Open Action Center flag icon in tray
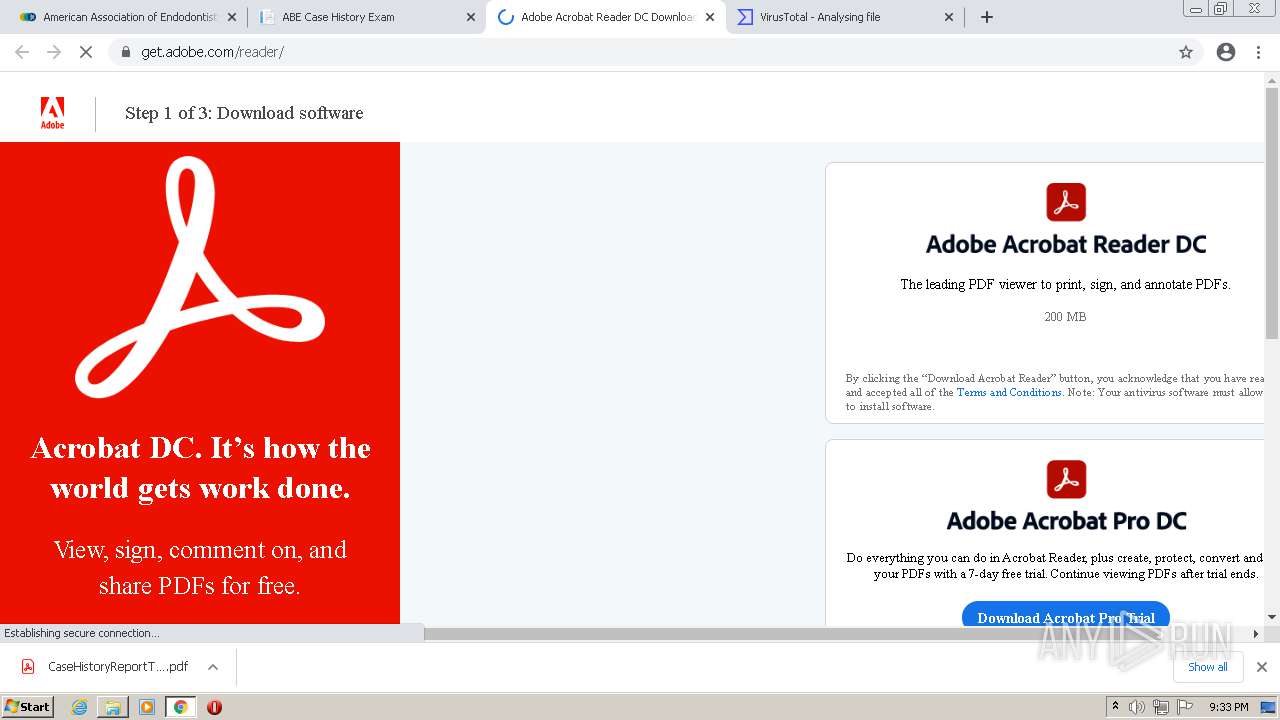 (1185, 707)
